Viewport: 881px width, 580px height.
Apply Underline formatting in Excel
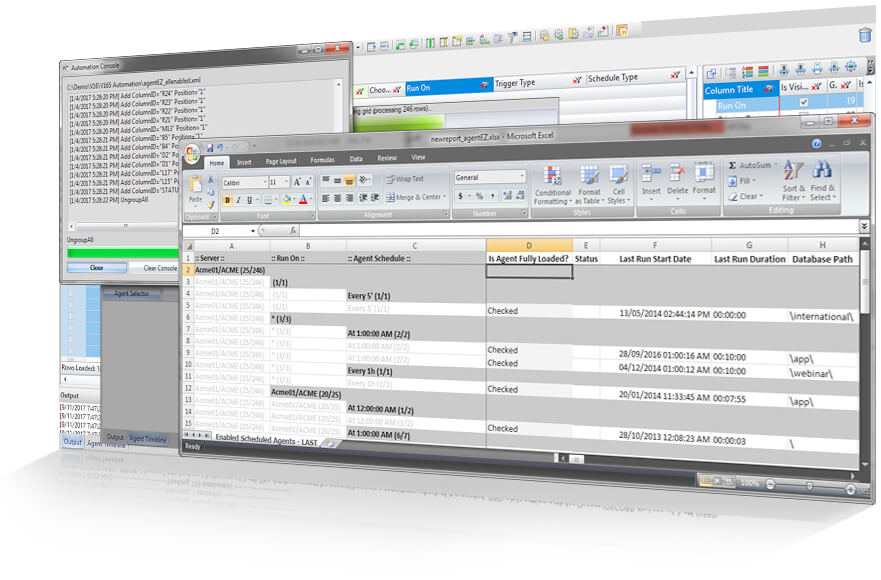tap(249, 200)
